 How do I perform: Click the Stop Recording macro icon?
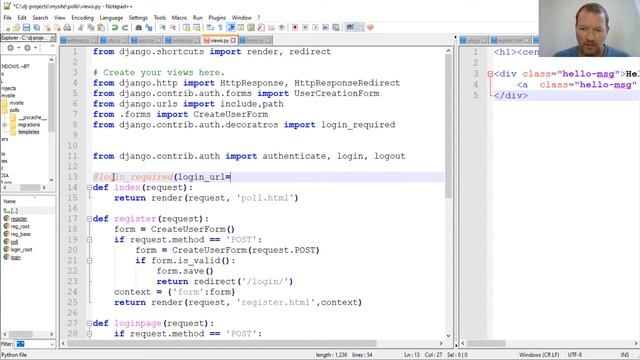click(305, 27)
